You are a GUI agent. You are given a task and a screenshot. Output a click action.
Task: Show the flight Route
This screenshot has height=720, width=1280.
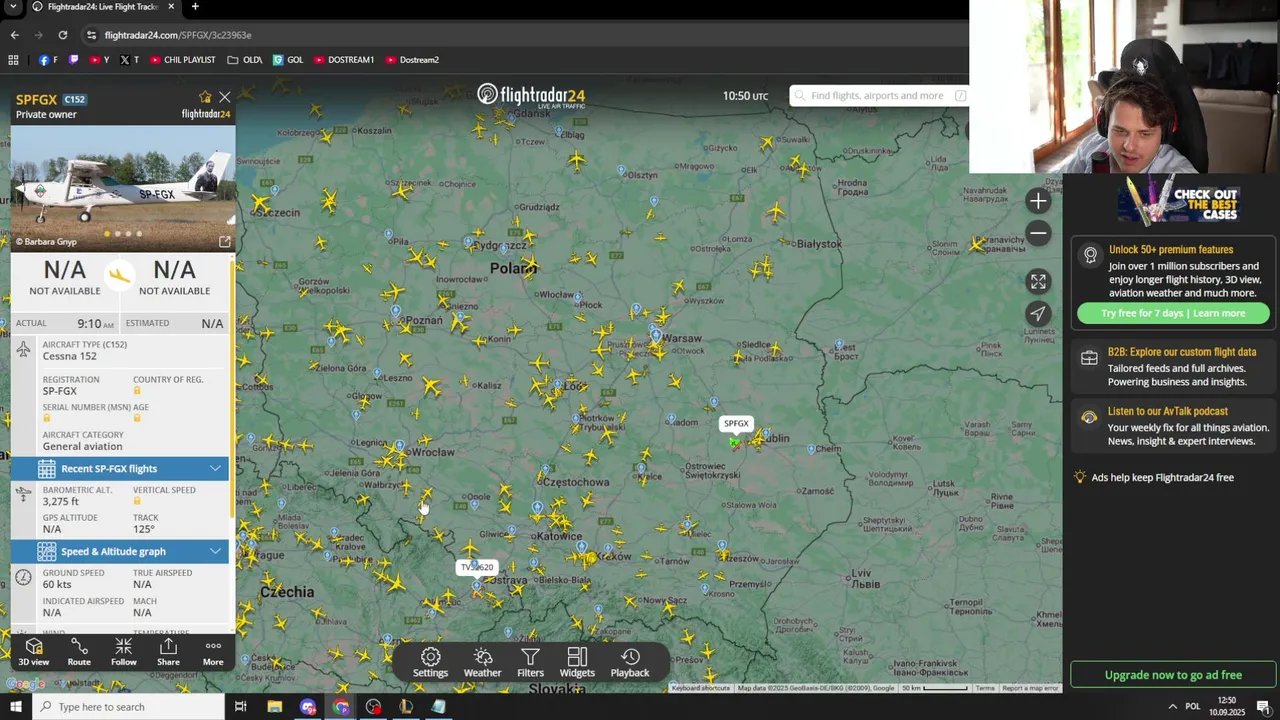[79, 652]
